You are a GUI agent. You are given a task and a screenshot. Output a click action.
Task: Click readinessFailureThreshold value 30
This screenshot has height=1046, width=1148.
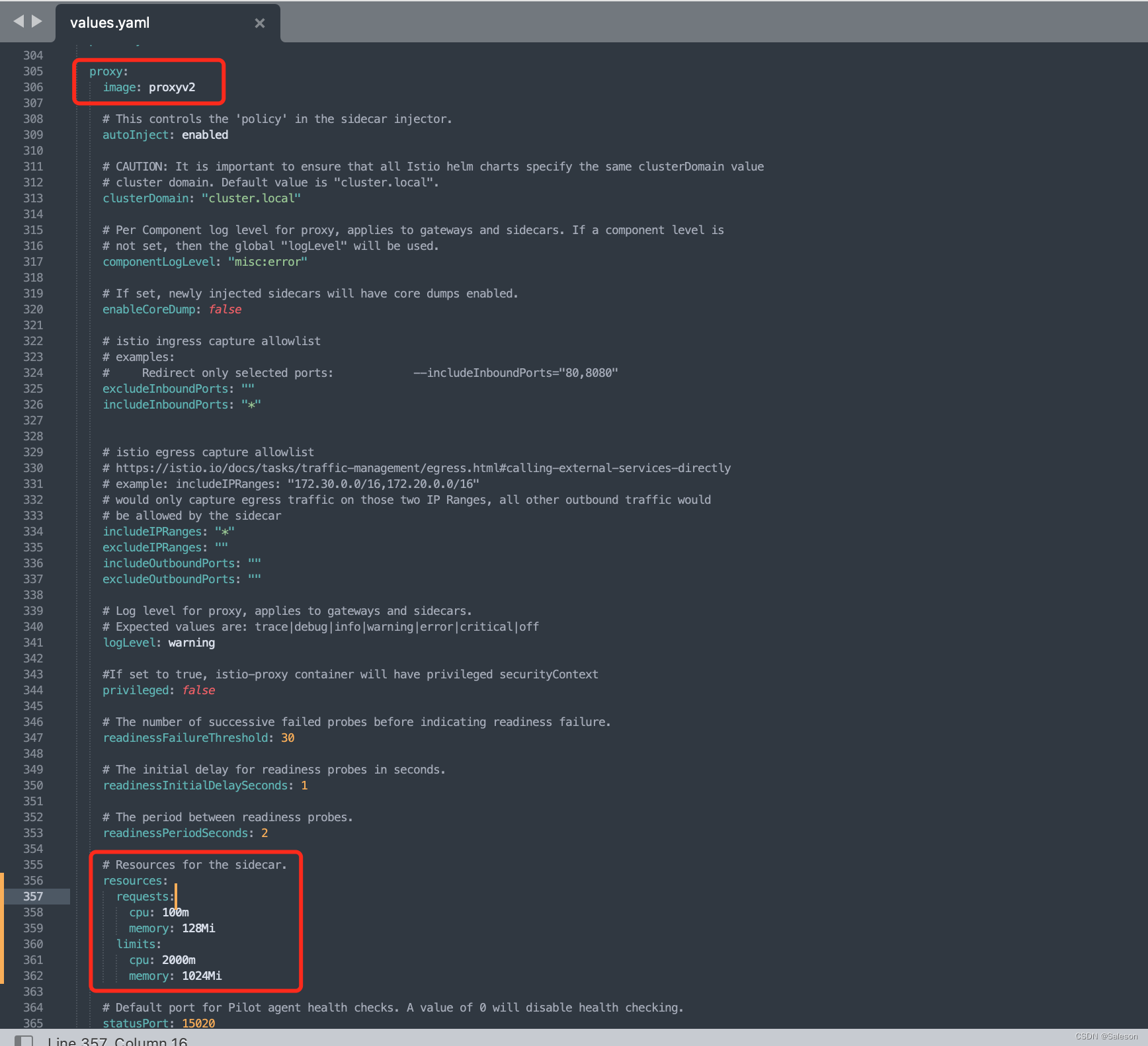point(288,738)
